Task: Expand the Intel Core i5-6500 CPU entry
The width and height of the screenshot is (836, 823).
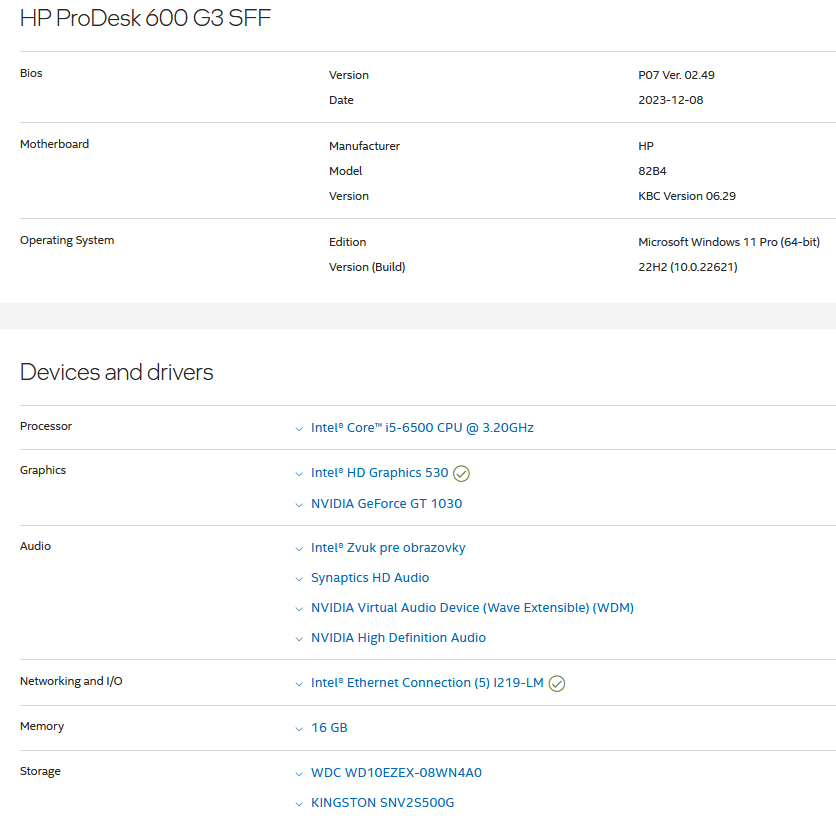Action: pos(299,428)
